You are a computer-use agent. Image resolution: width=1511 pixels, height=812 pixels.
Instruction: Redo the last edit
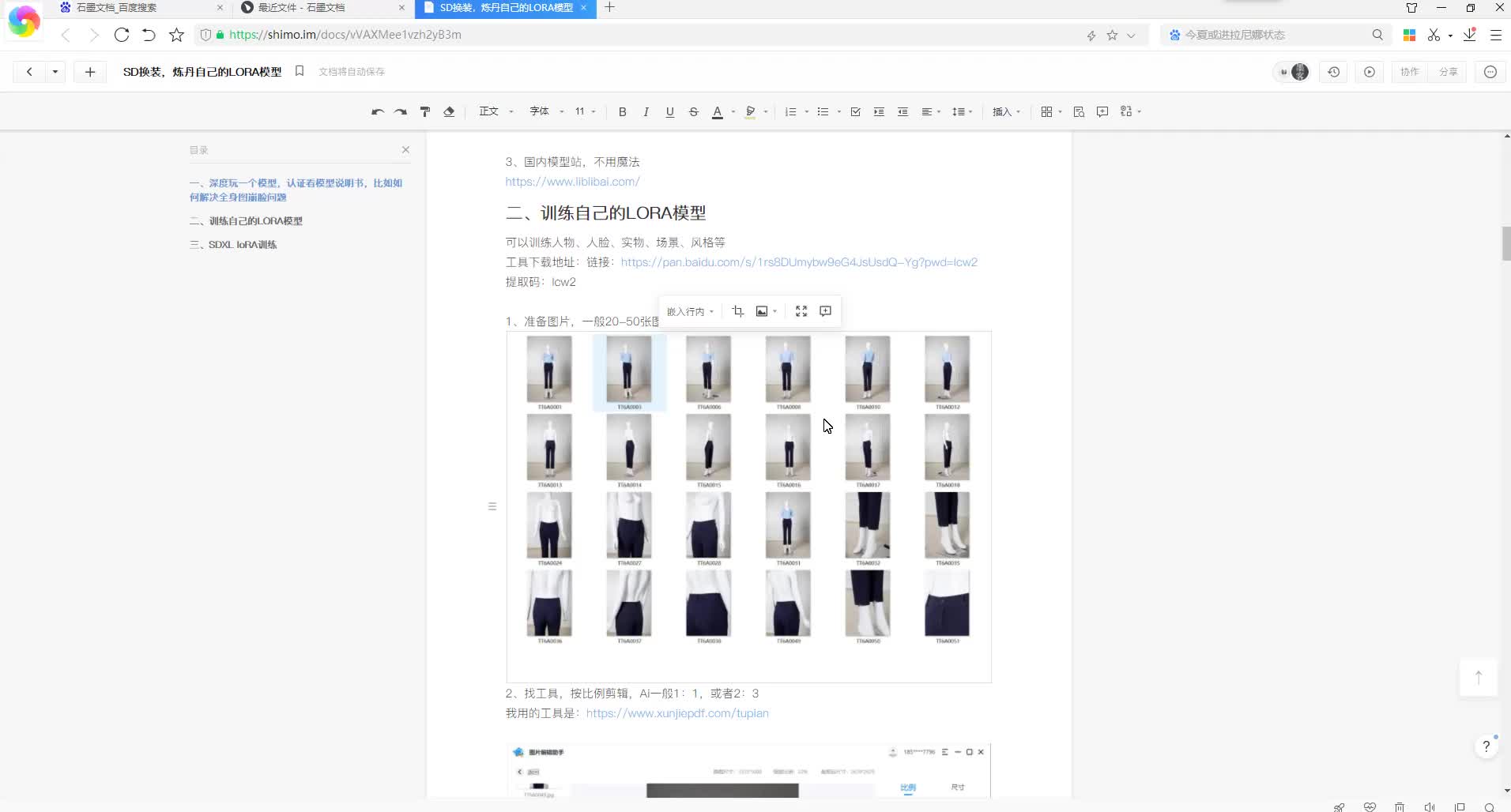tap(401, 111)
